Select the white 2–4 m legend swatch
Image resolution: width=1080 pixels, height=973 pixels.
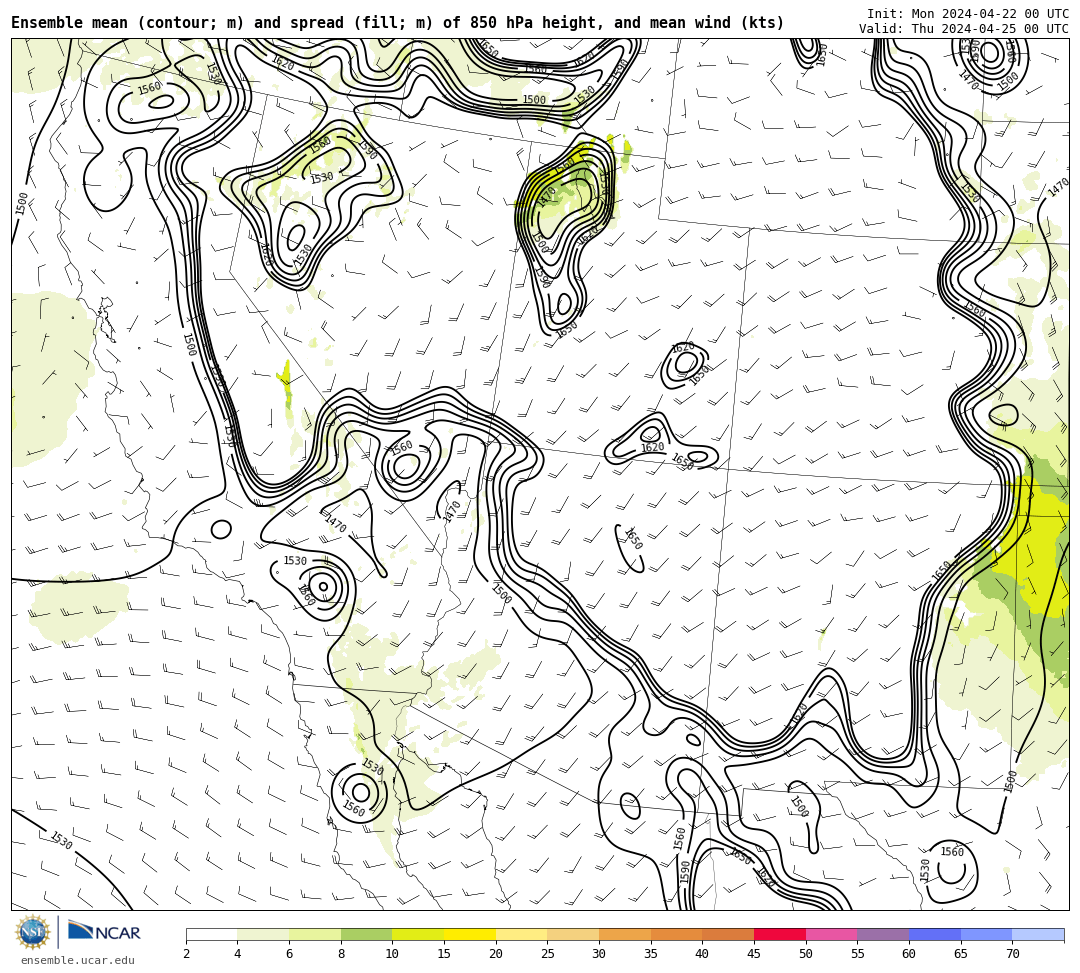click(x=211, y=934)
